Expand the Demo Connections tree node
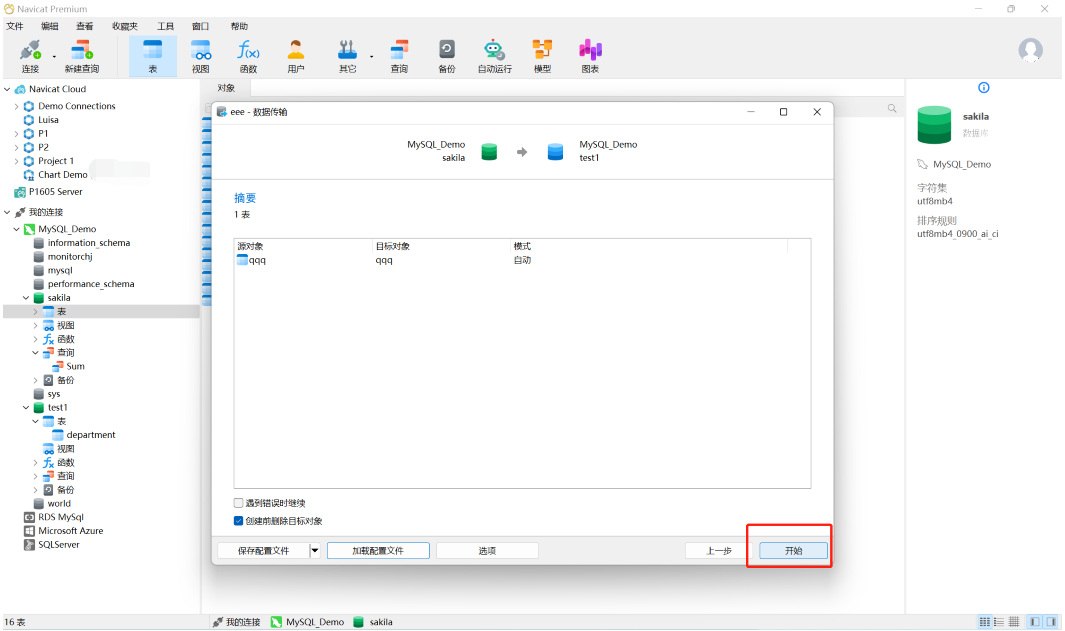The height and width of the screenshot is (631, 1065). point(17,106)
